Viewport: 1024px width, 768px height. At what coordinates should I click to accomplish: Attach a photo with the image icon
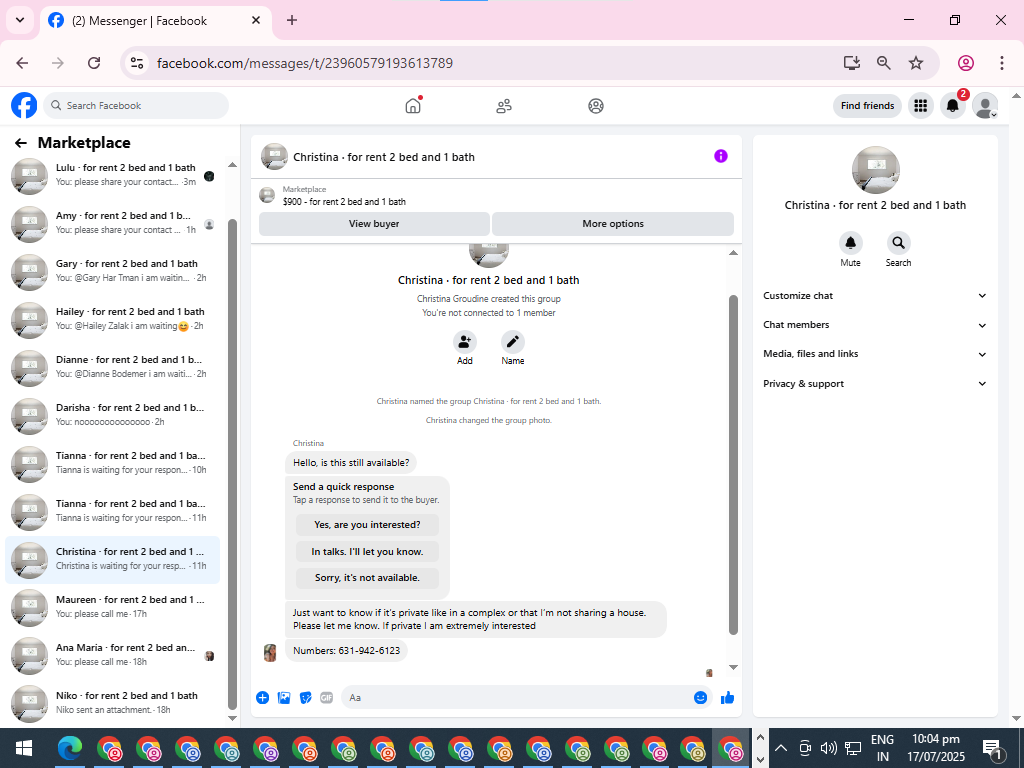(284, 697)
